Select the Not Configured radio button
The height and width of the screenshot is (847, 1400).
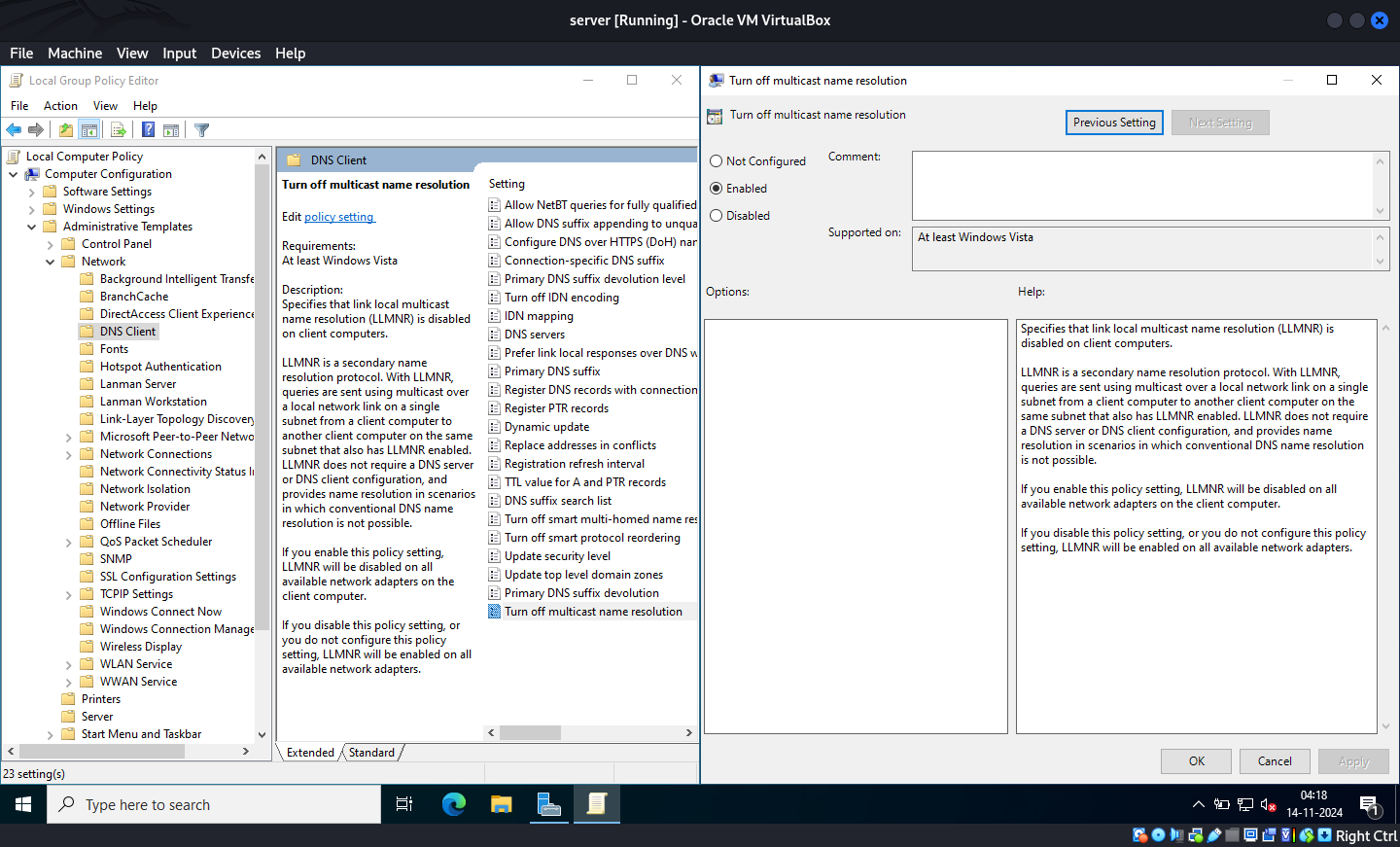click(717, 161)
